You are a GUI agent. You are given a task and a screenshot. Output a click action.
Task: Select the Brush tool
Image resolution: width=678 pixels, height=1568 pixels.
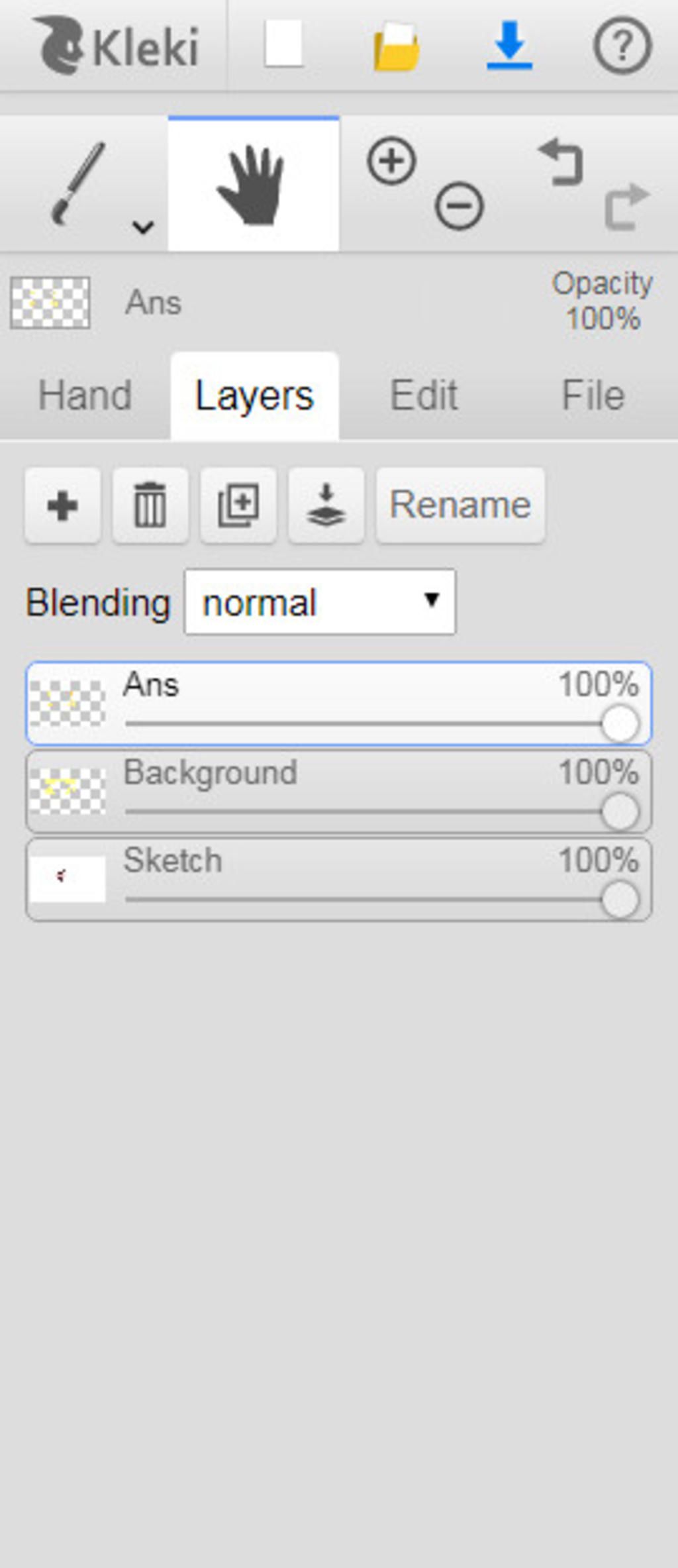(x=77, y=183)
